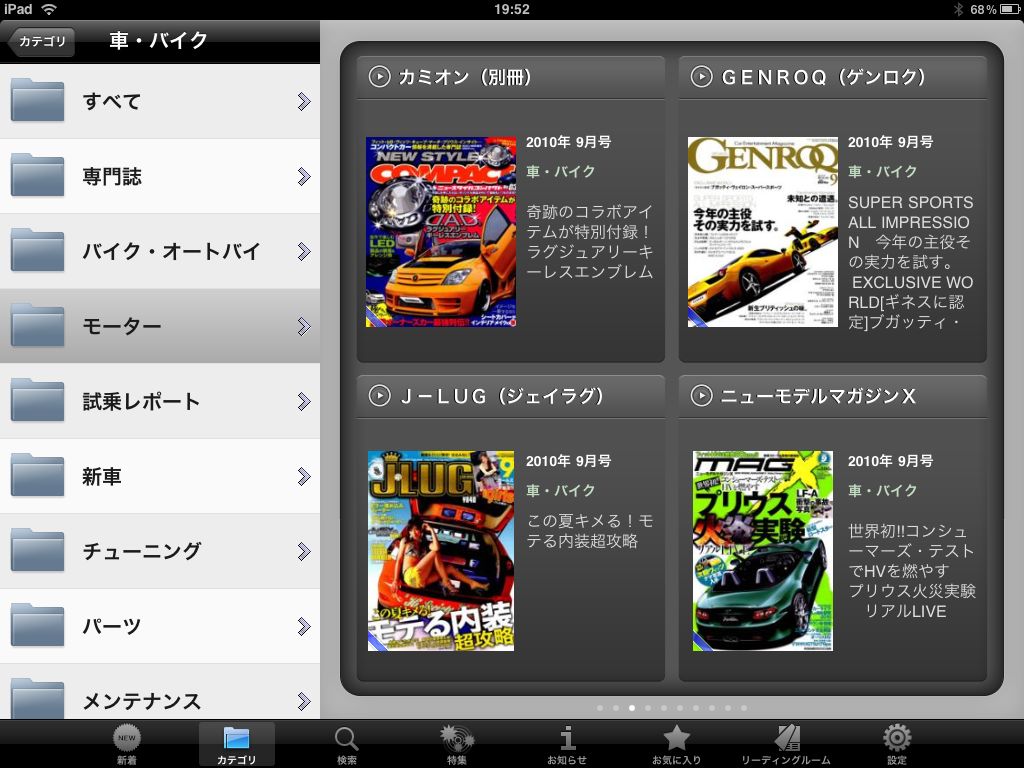Open the パーツ folder icon
The width and height of the screenshot is (1024, 768).
pyautogui.click(x=37, y=626)
